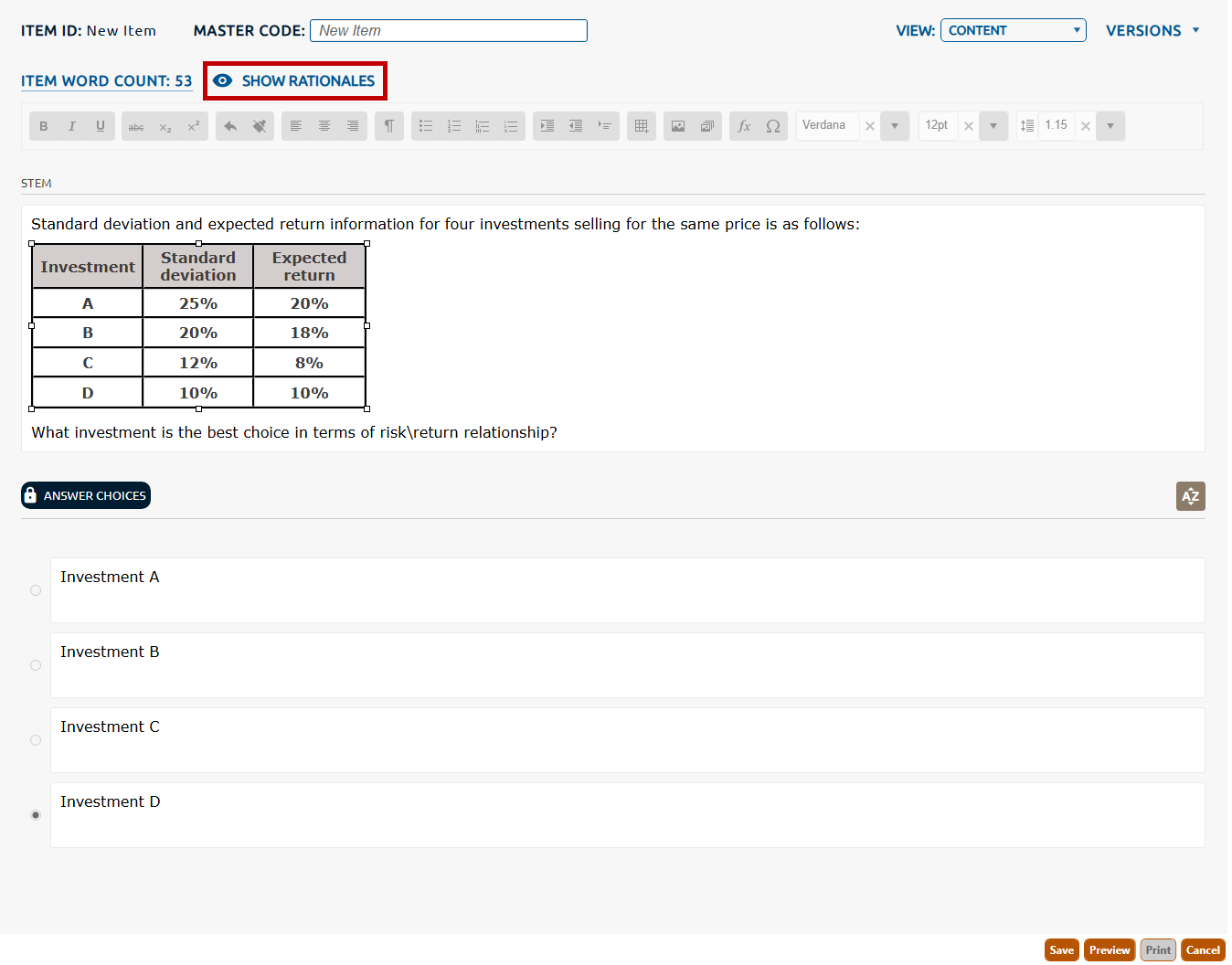Screen dimensions: 1232x965
Task: Sort answer choices with the AZ icon
Action: coord(1190,496)
